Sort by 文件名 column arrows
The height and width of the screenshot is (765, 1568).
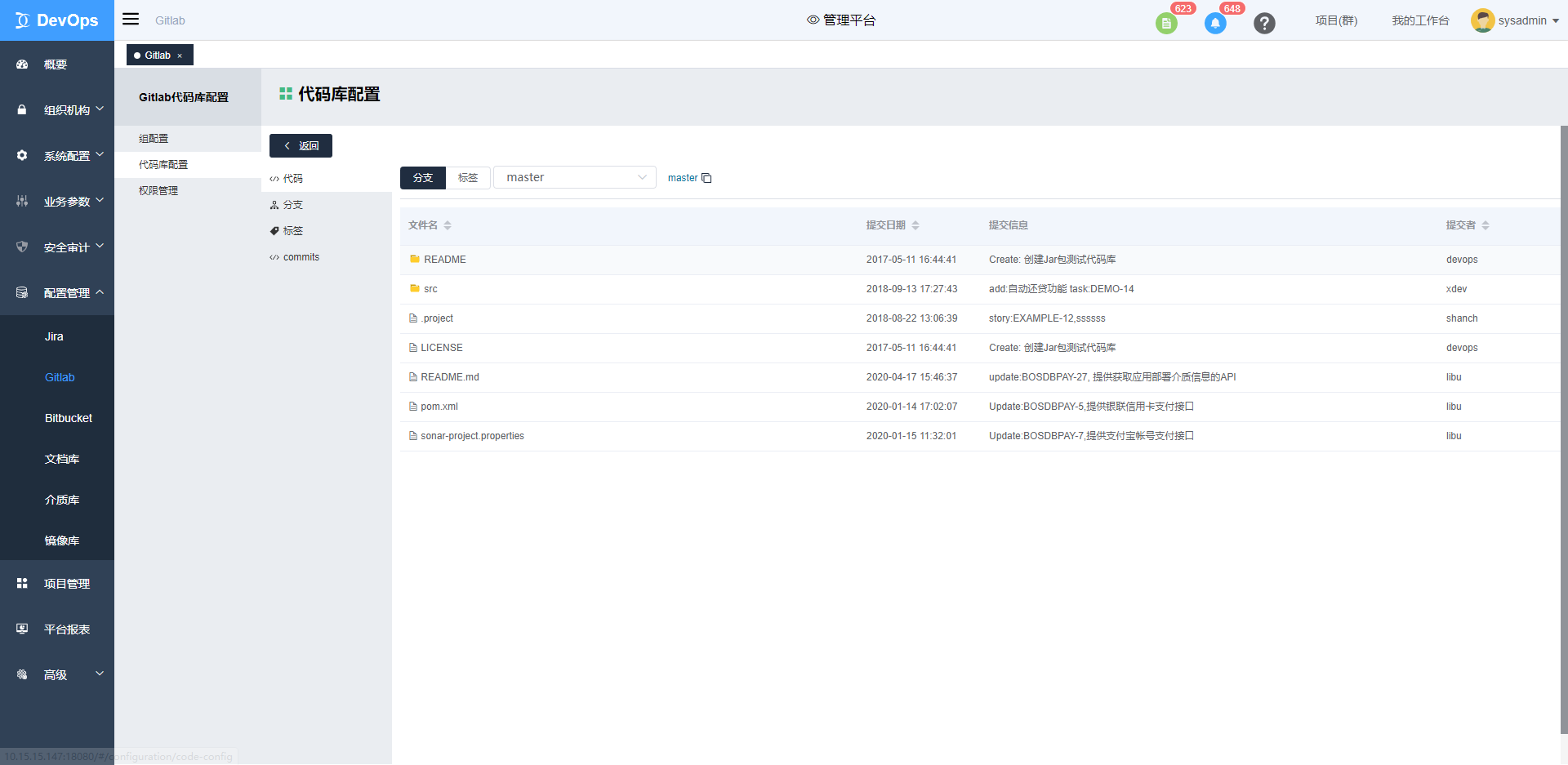pyautogui.click(x=448, y=225)
